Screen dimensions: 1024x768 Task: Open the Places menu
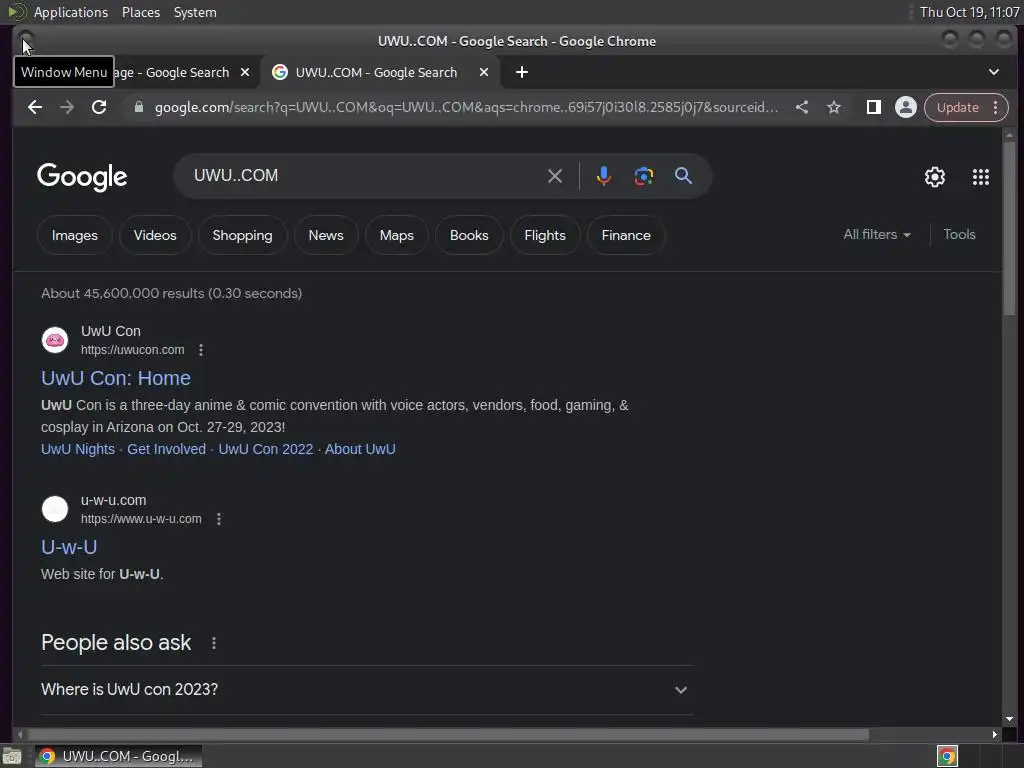point(140,12)
